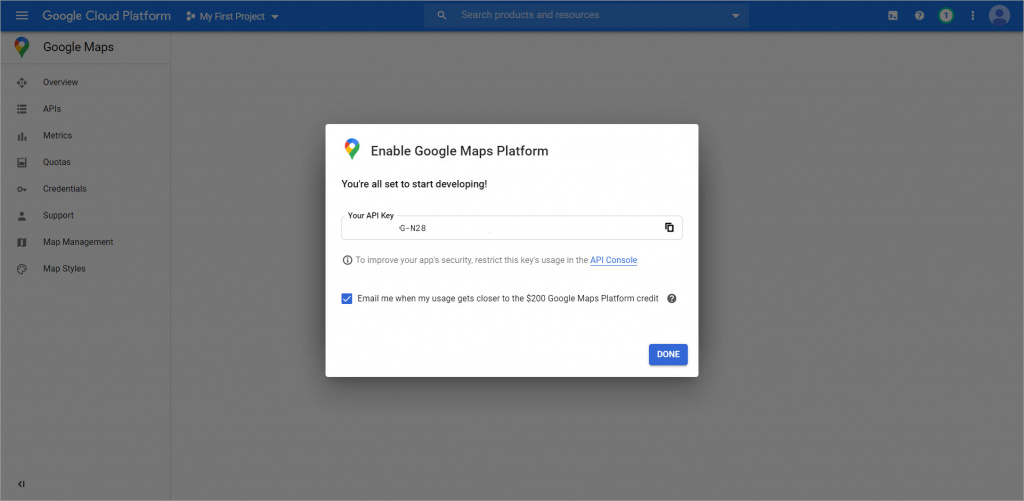Screen dimensions: 1024x501
Task: Expand the search bar dropdown arrow
Action: pyautogui.click(x=736, y=16)
